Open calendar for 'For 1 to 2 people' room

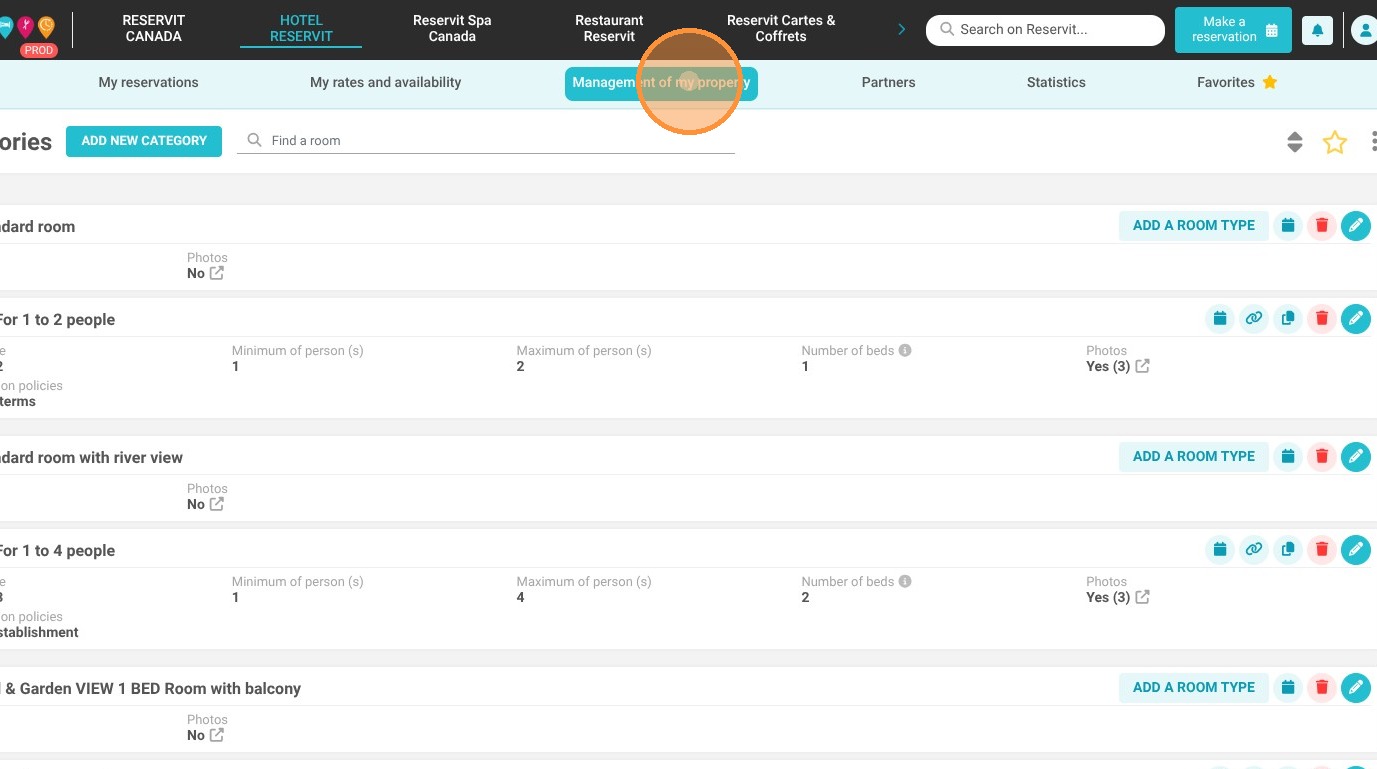(x=1220, y=319)
